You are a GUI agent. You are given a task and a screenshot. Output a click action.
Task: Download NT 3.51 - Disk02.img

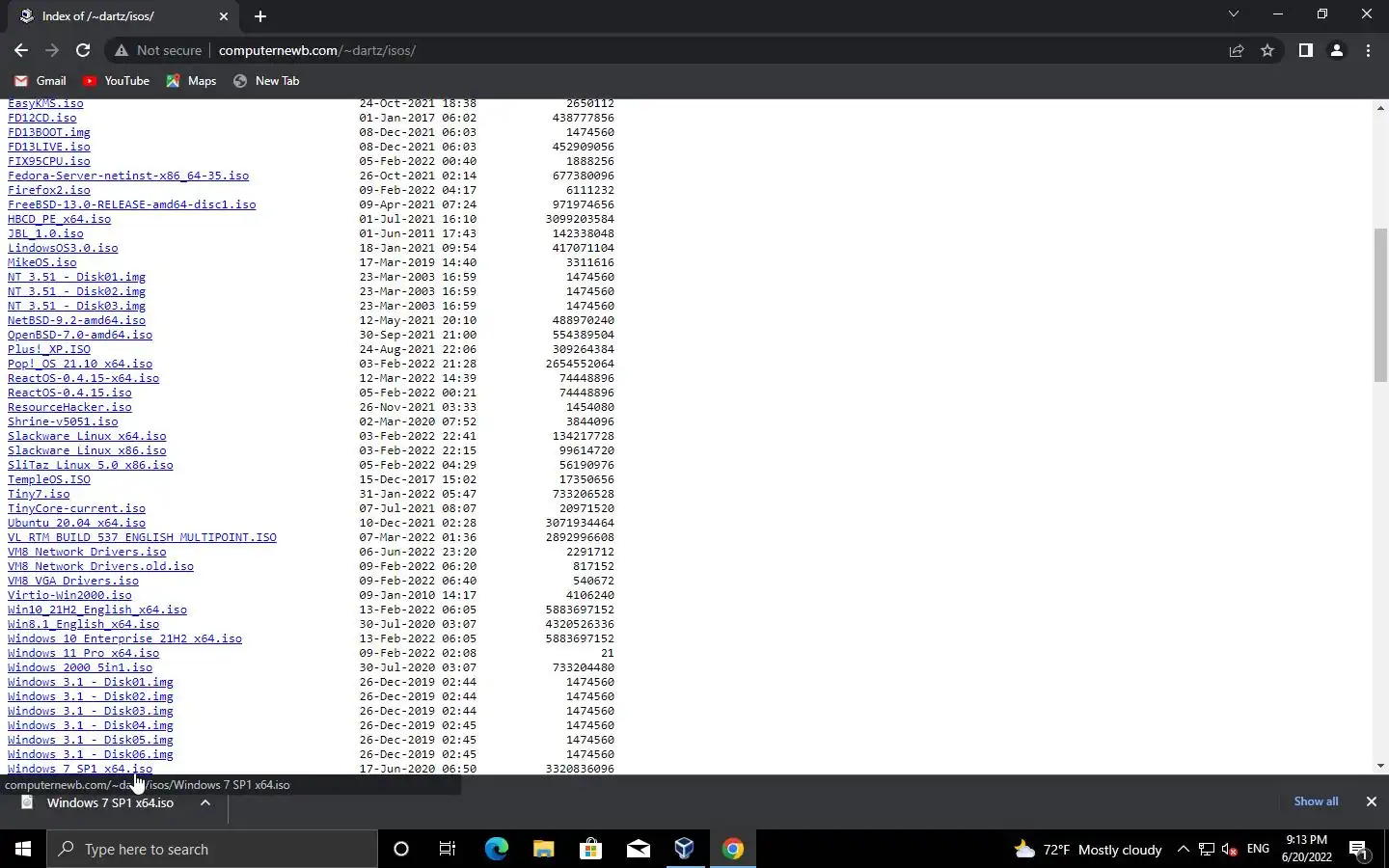[x=76, y=291]
